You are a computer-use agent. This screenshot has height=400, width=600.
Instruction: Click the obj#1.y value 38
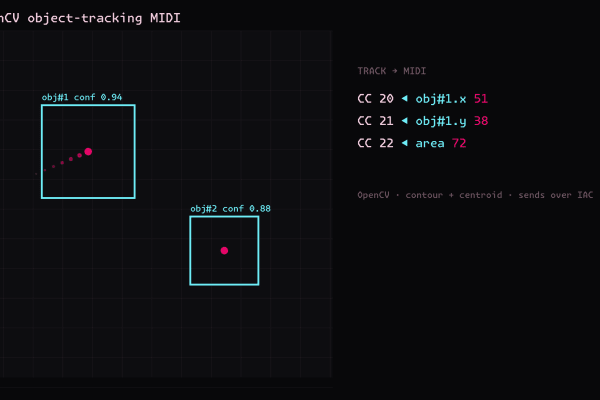point(481,121)
